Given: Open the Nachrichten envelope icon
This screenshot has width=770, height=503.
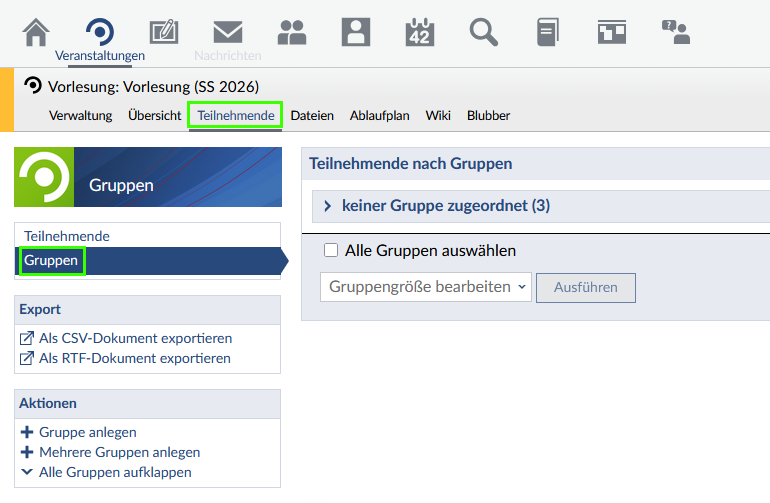Looking at the screenshot, I should pyautogui.click(x=228, y=32).
